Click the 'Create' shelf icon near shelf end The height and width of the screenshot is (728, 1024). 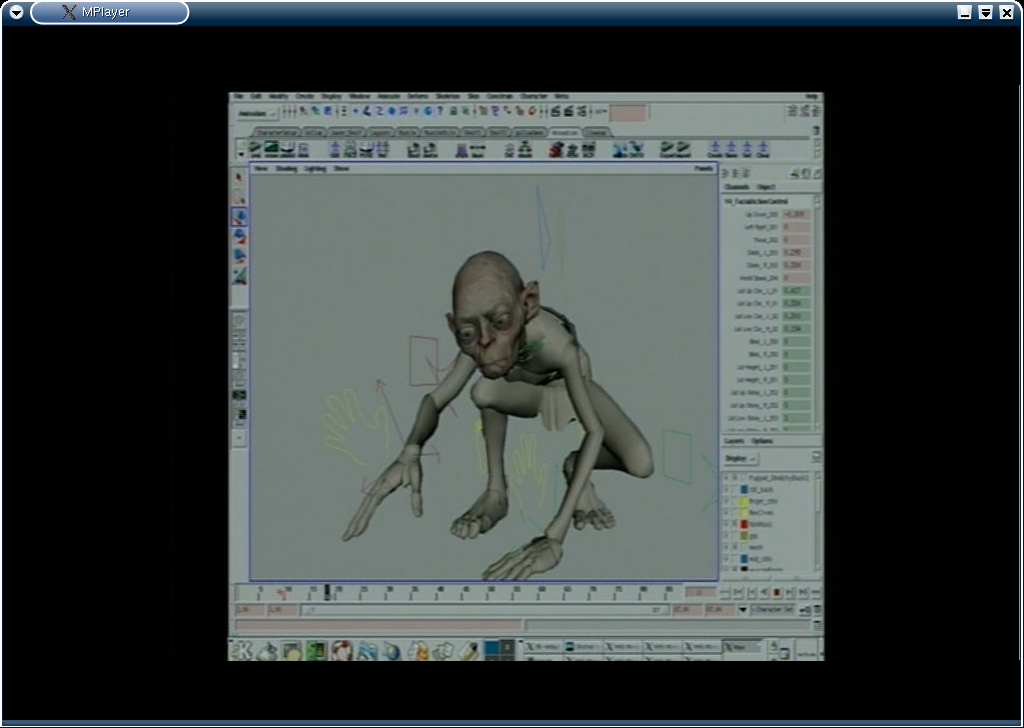(x=715, y=149)
